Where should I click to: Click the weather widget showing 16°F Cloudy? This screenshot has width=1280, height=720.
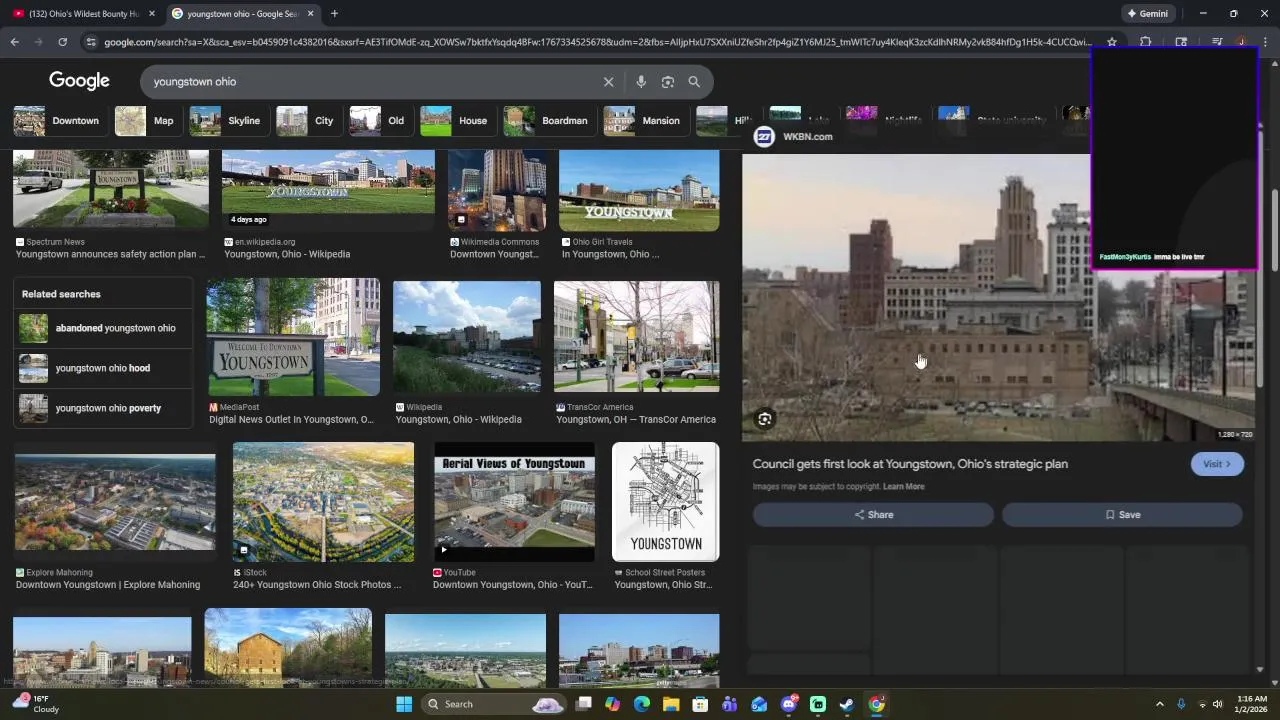(x=36, y=704)
